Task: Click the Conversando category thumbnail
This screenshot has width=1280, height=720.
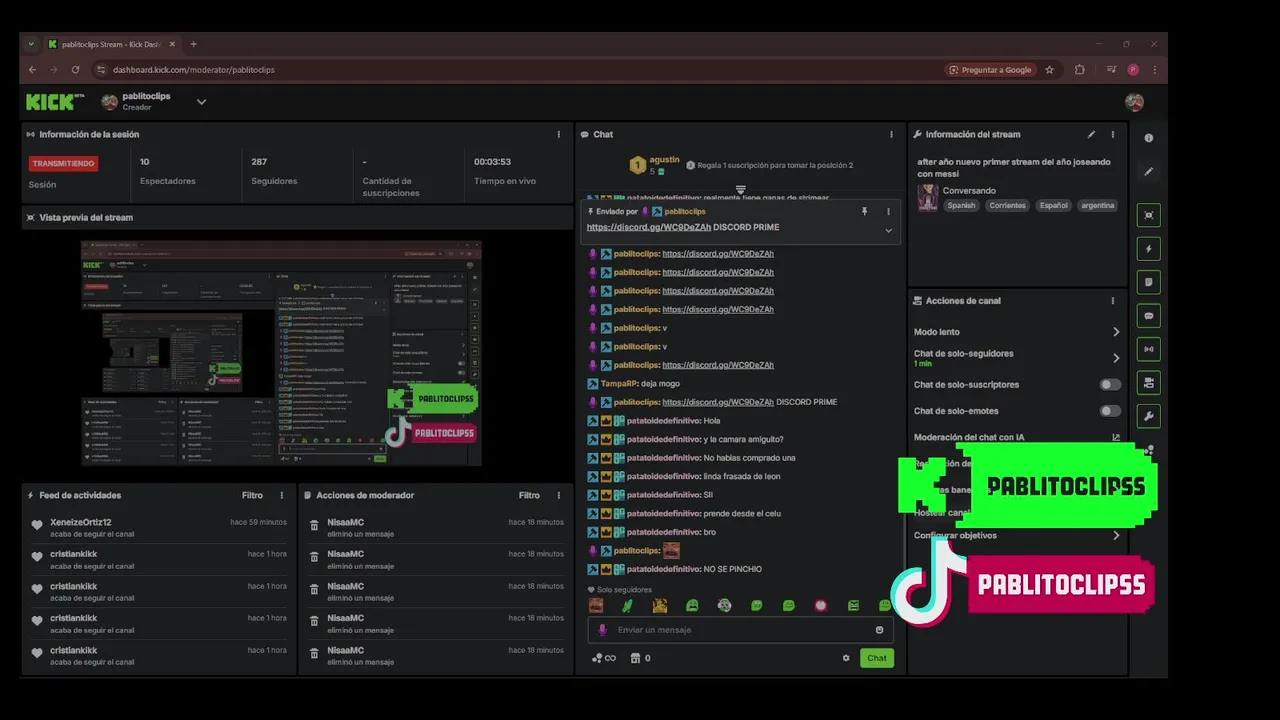Action: (x=928, y=197)
